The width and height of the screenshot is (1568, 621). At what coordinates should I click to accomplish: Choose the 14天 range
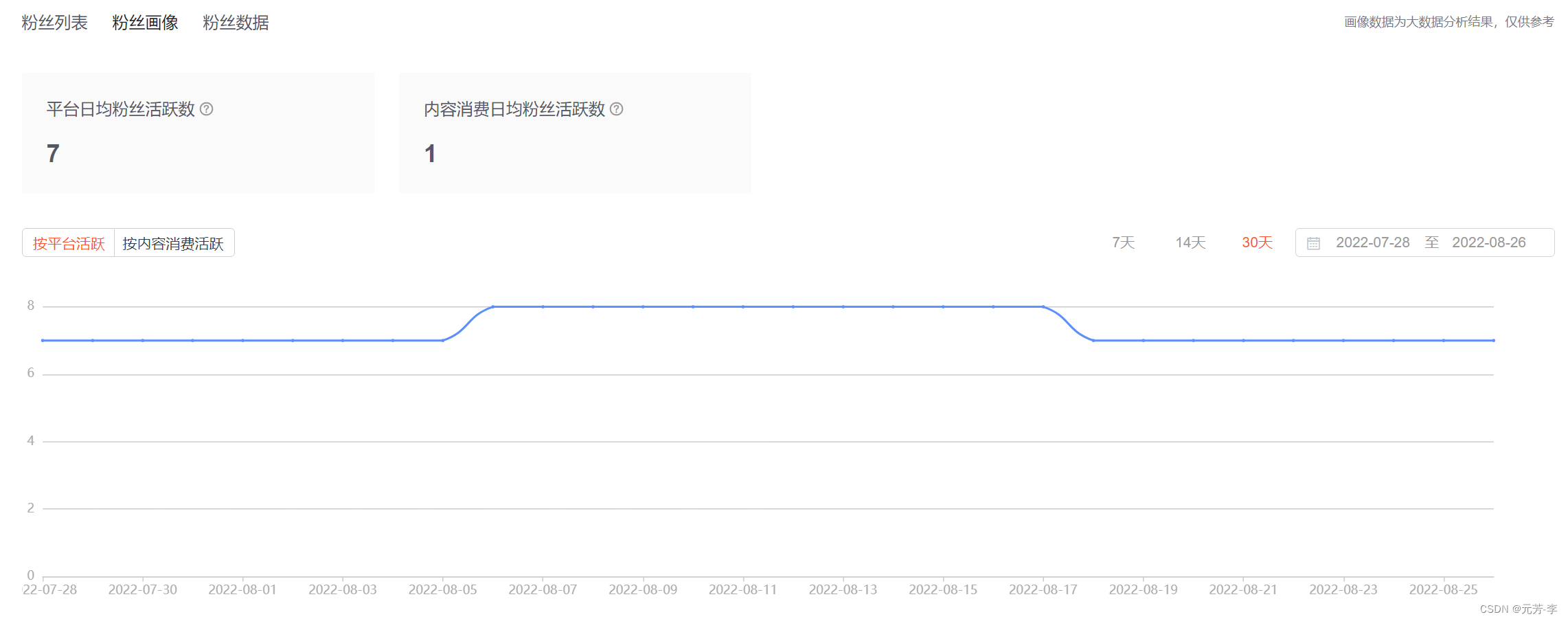1190,242
